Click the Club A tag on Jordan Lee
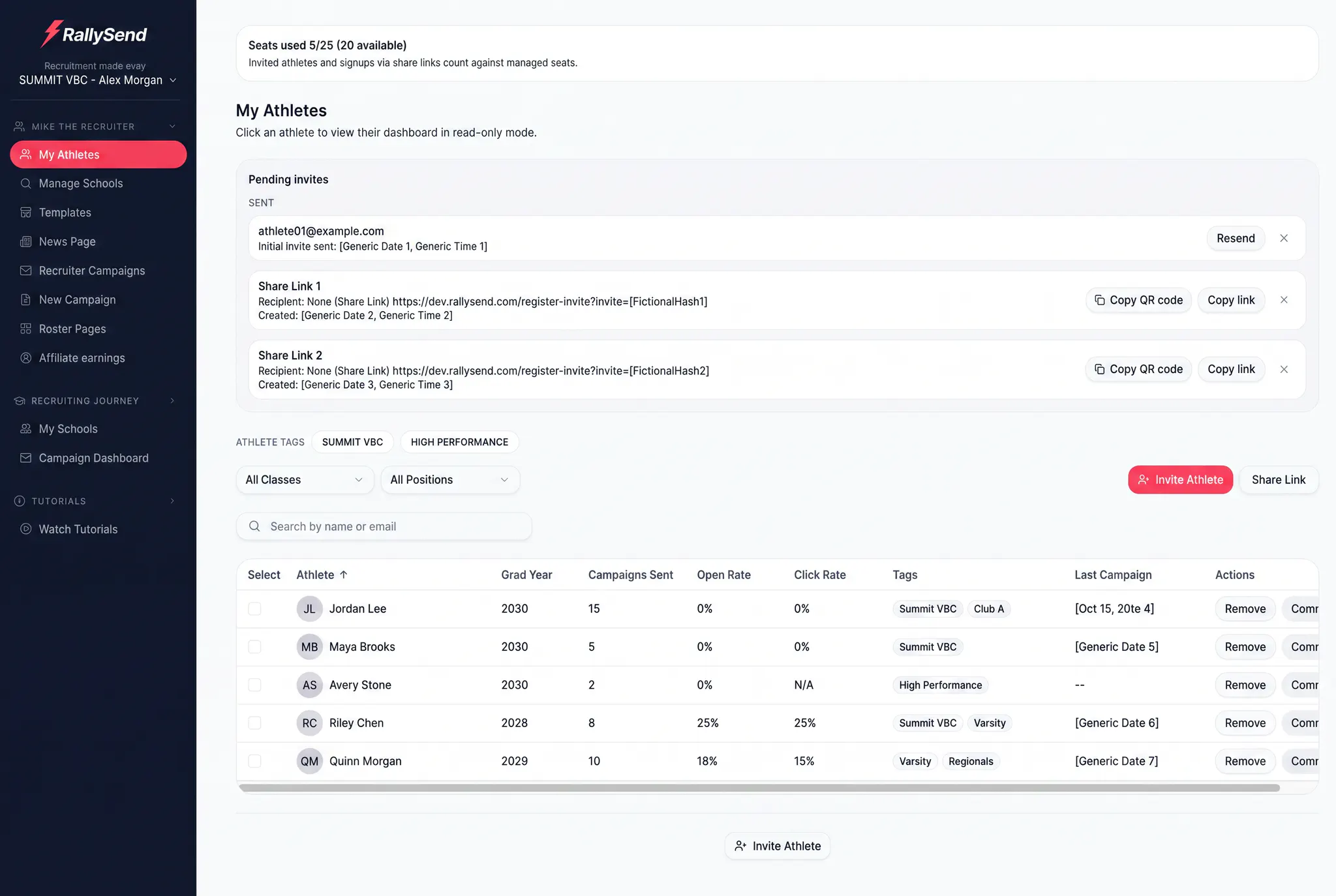1336x896 pixels. pyautogui.click(x=988, y=608)
